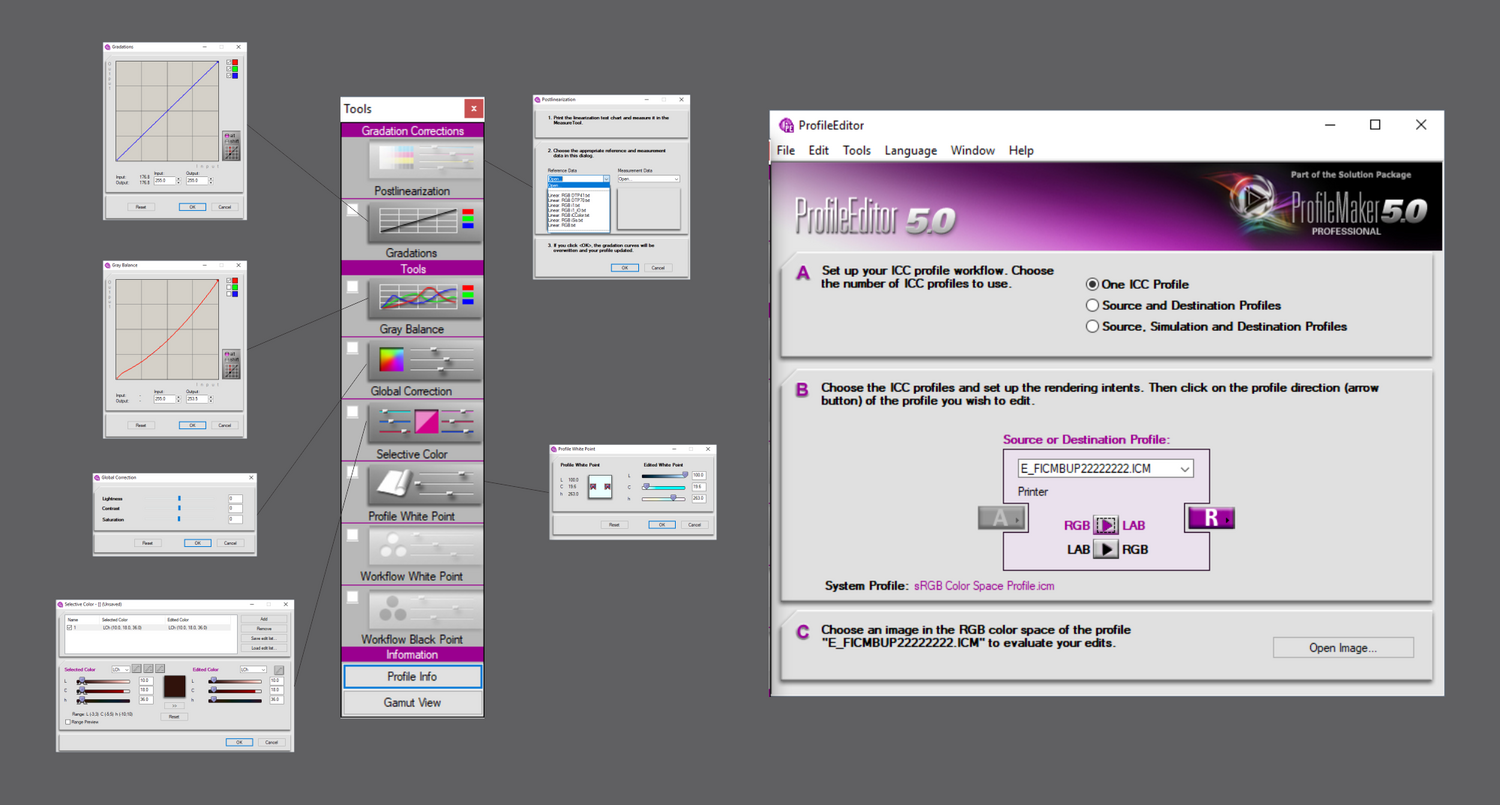
Task: Tick the checkbox next to Global Correction tool
Action: [x=353, y=349]
